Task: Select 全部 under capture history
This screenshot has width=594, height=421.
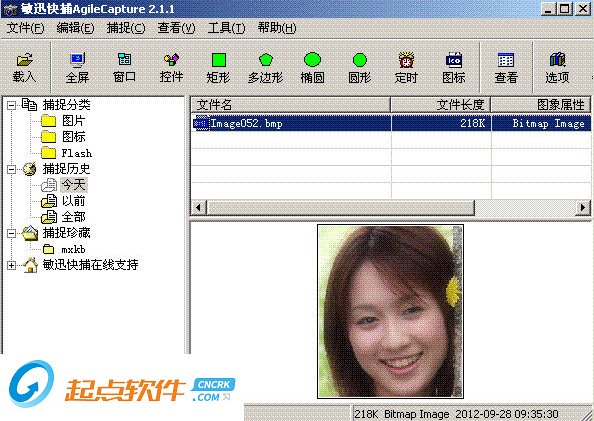Action: (x=73, y=217)
